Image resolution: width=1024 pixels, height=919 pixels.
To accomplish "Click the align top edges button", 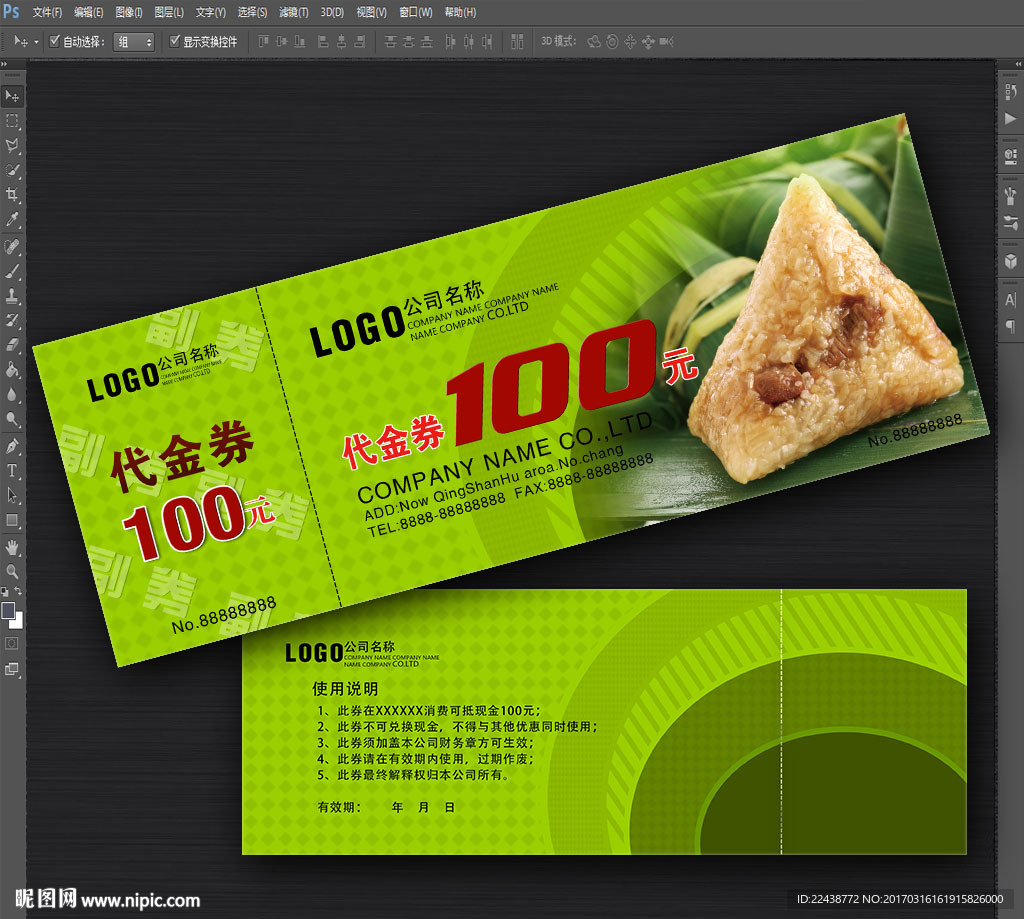I will point(263,42).
